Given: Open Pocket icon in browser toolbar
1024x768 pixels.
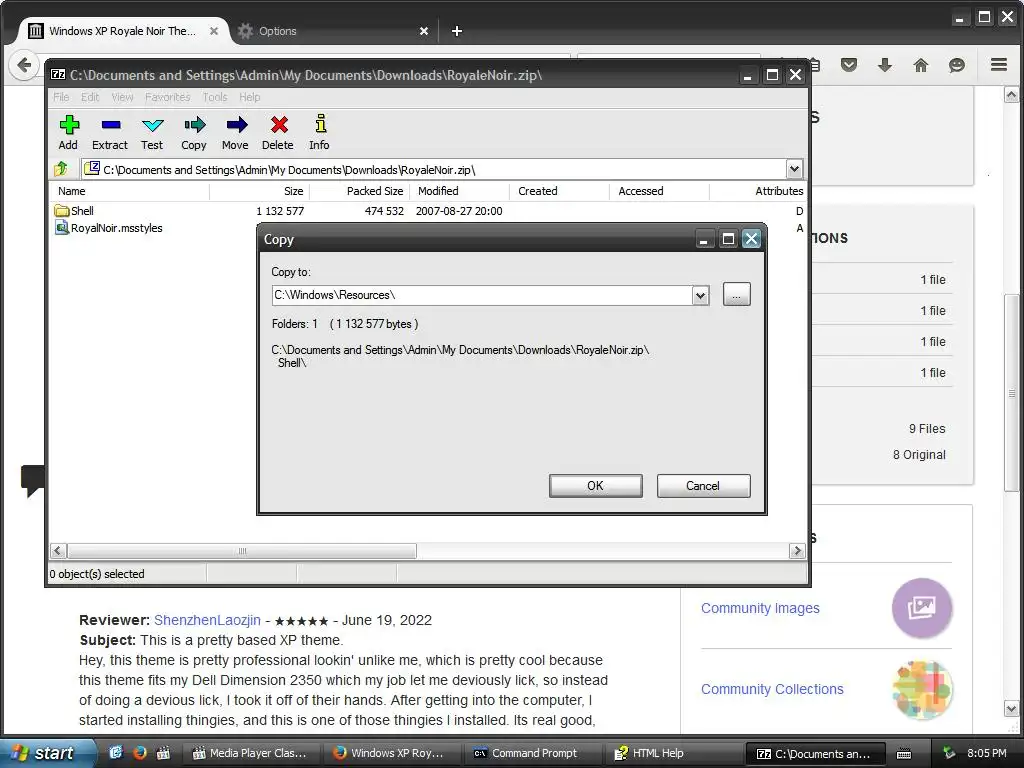Looking at the screenshot, I should click(849, 65).
